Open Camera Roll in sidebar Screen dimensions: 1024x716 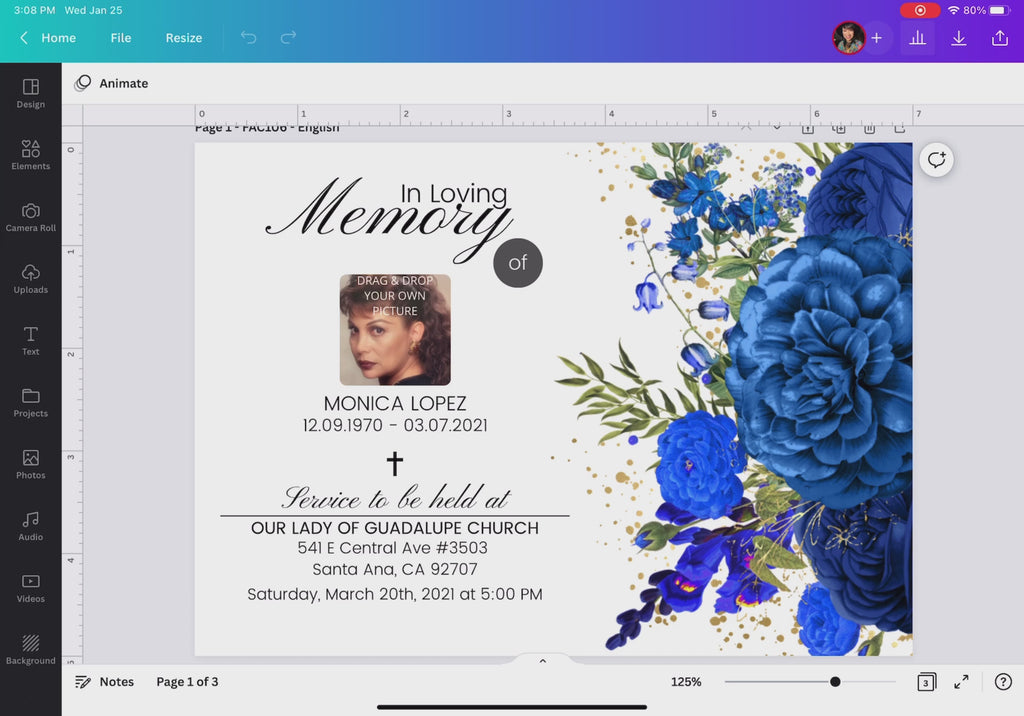click(x=31, y=218)
